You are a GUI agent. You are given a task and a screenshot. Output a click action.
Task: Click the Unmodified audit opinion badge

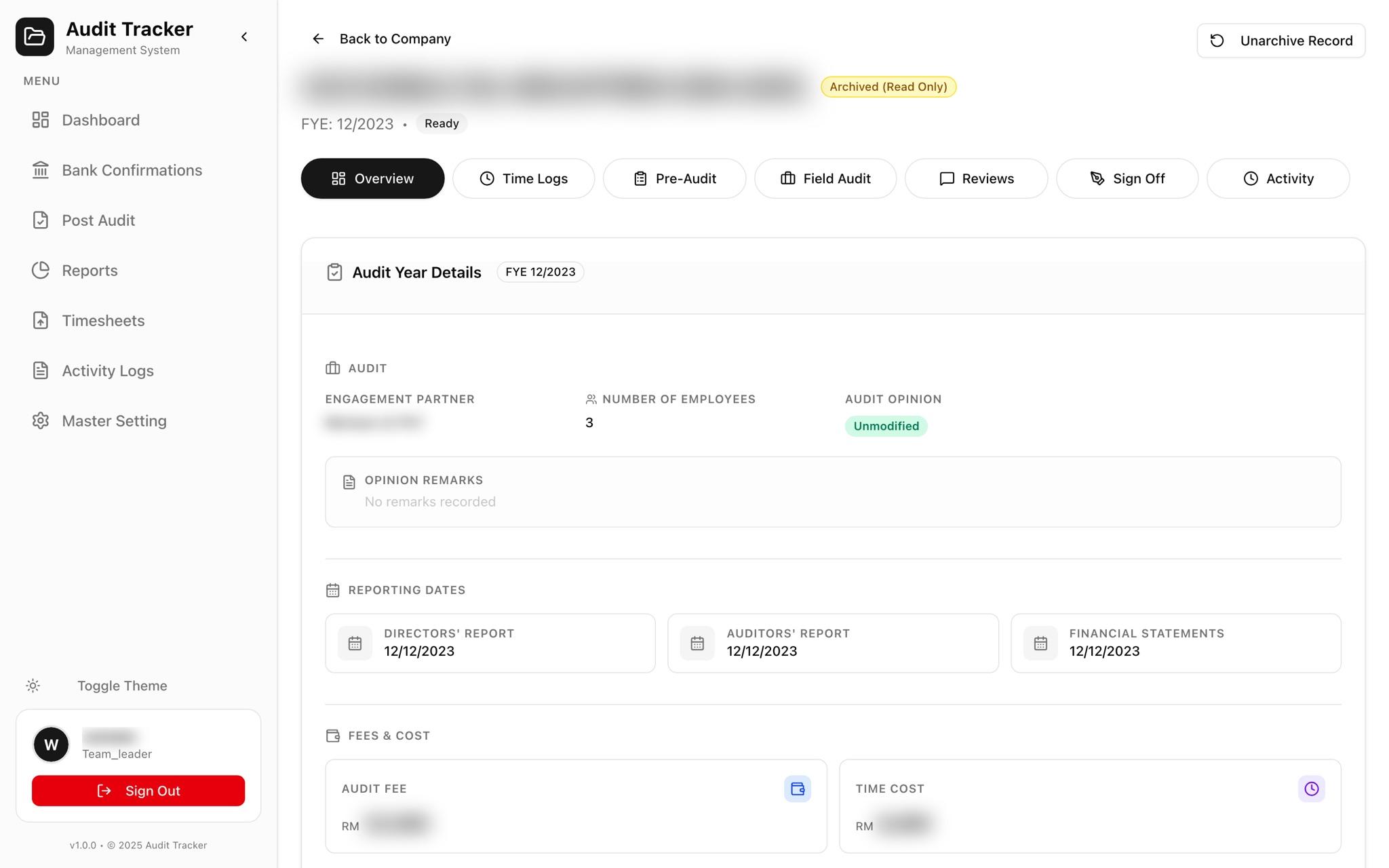[886, 426]
